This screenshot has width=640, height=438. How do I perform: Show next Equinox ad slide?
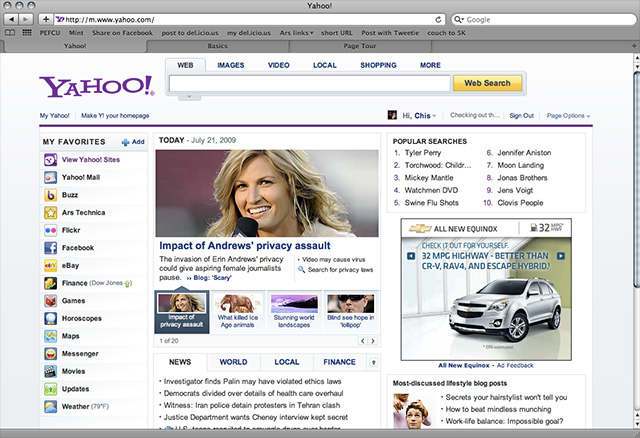pyautogui.click(x=561, y=256)
